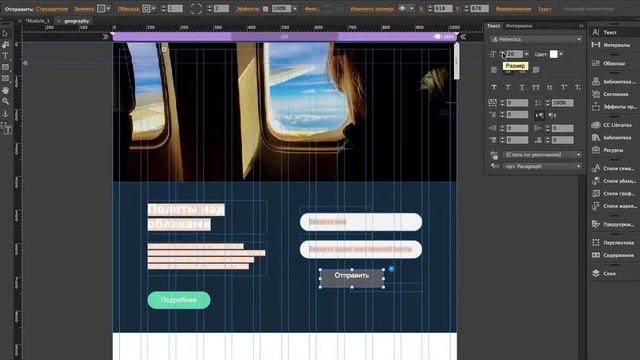
Task: Click the corner radius icon in options bar
Action: 196,9
